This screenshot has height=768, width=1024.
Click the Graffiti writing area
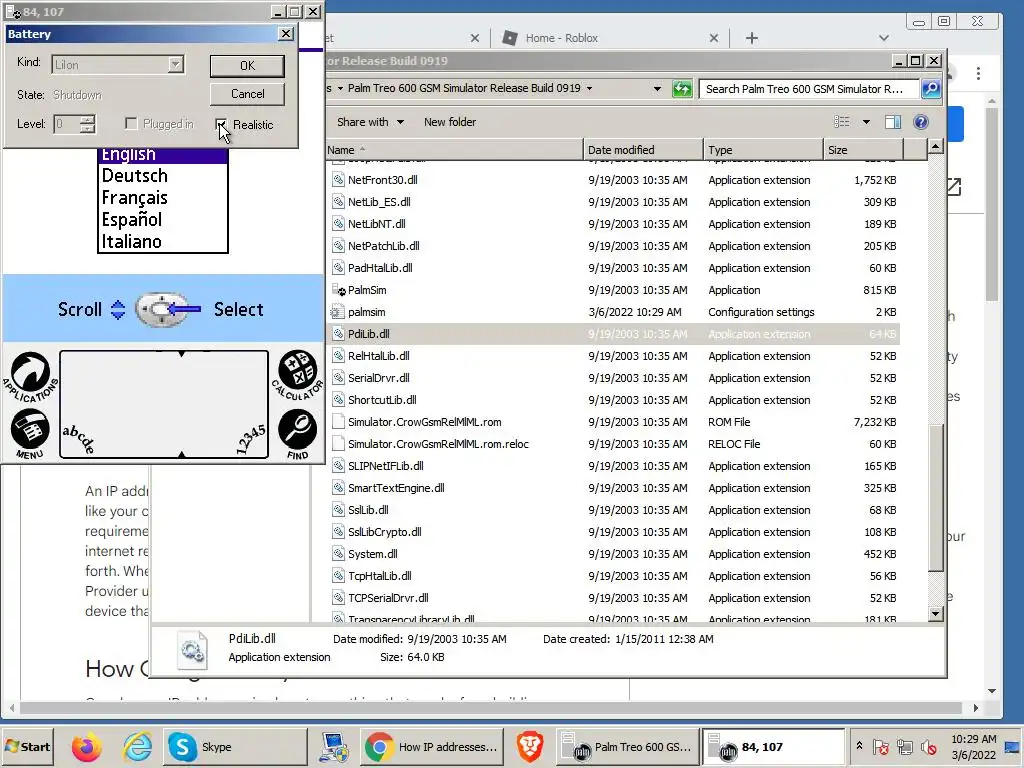point(164,404)
